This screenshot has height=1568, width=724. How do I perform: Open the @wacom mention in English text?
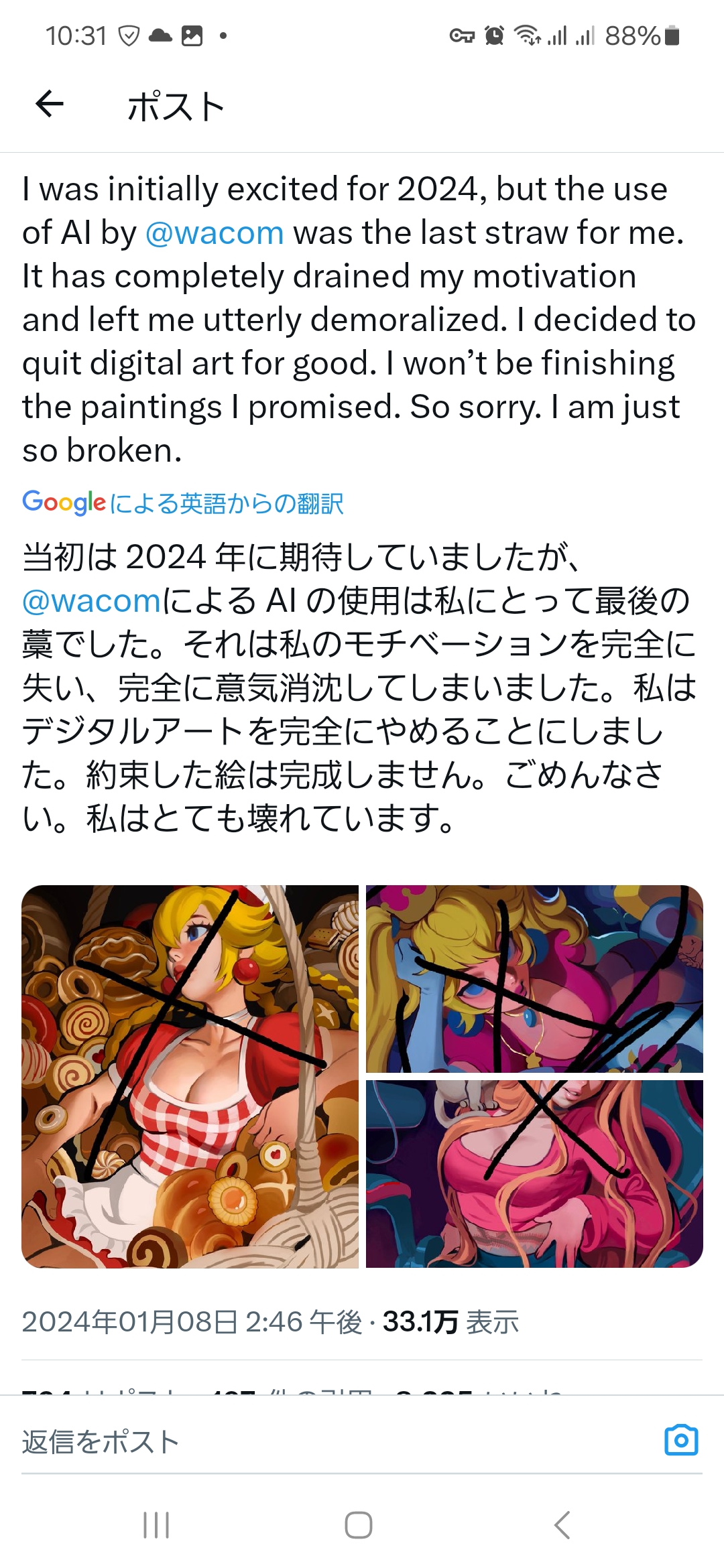[215, 233]
